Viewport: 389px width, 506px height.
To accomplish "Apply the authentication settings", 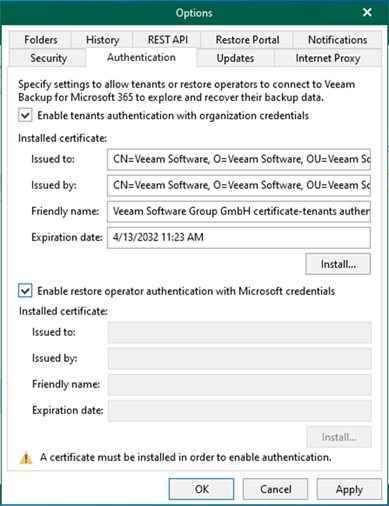I will (x=349, y=489).
